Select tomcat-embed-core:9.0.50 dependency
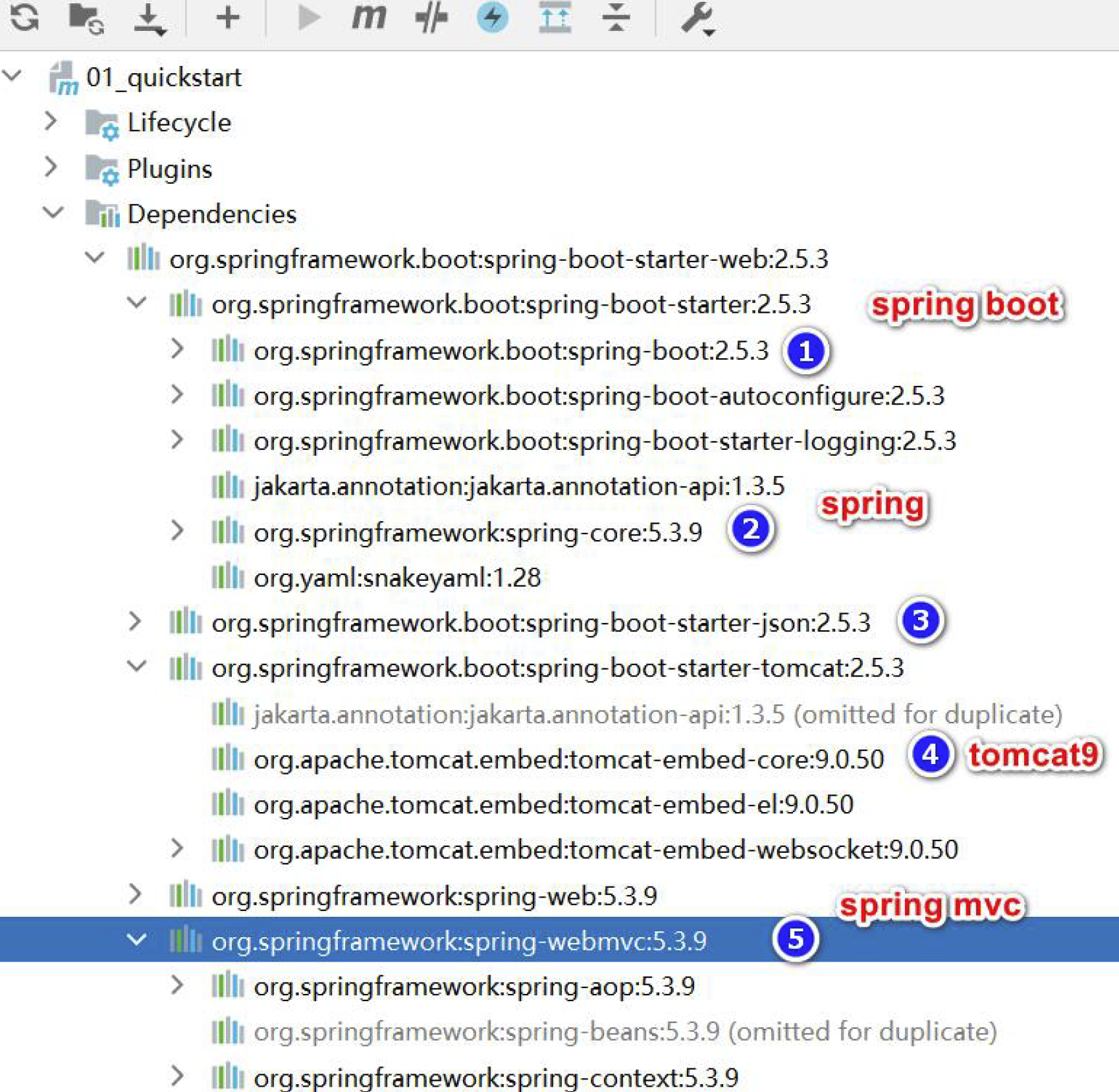This screenshot has height=1092, width=1119. 566,759
